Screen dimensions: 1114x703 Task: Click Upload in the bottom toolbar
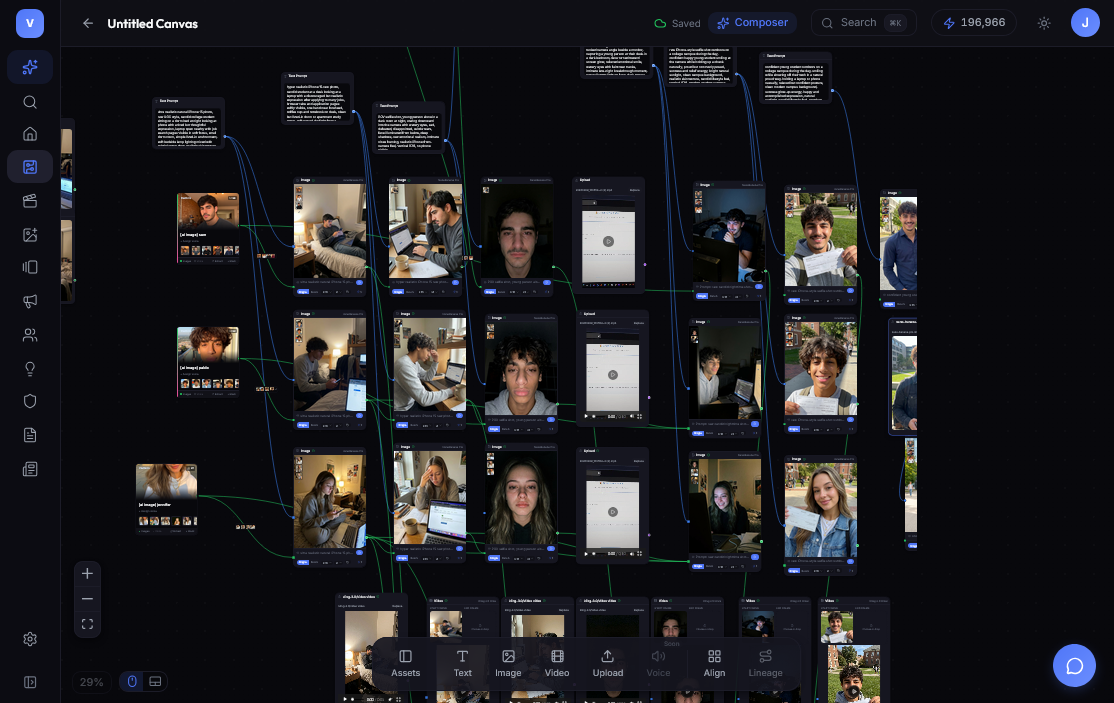click(607, 663)
